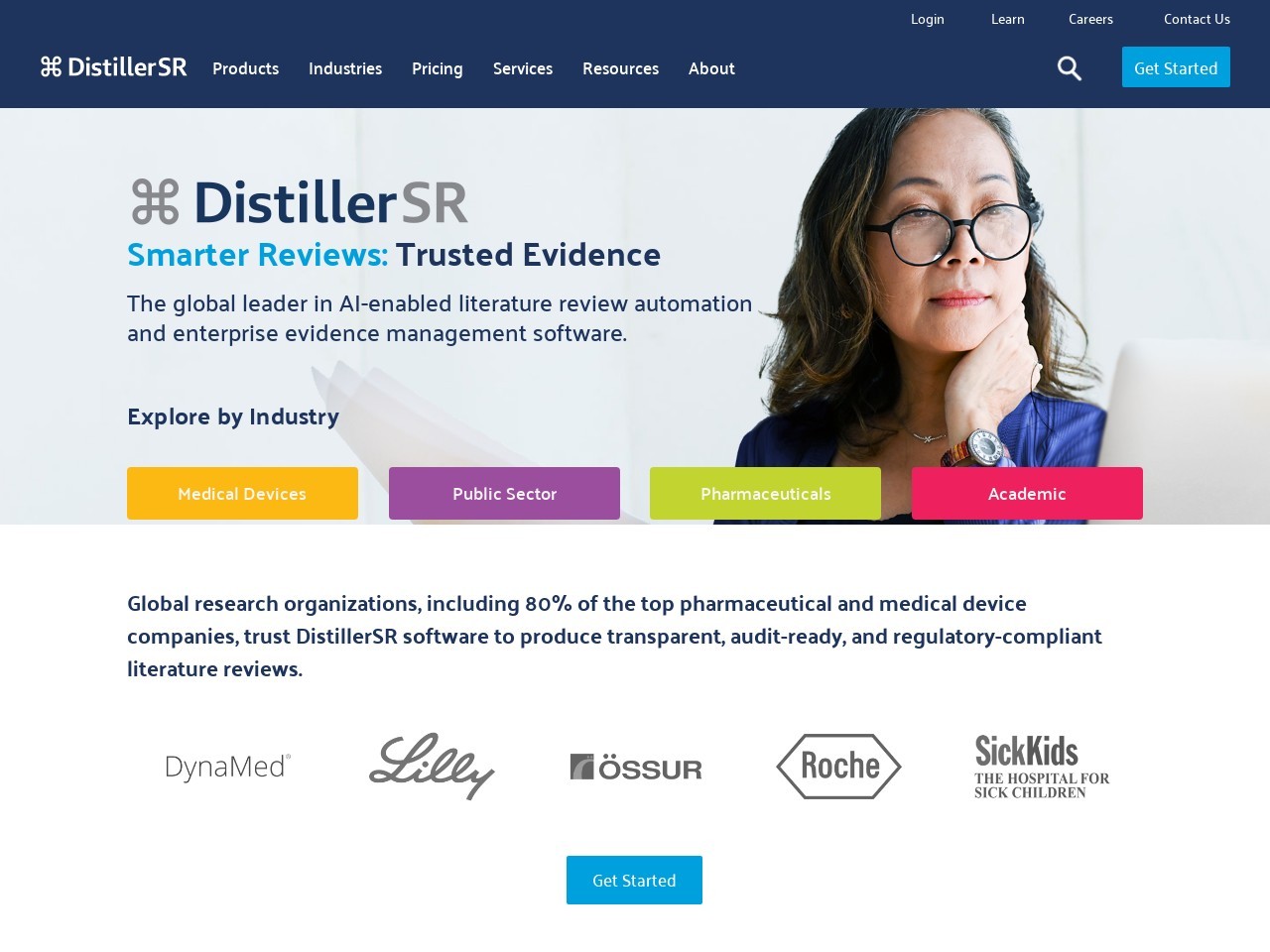Click the Login link
1270x952 pixels.
point(928,19)
